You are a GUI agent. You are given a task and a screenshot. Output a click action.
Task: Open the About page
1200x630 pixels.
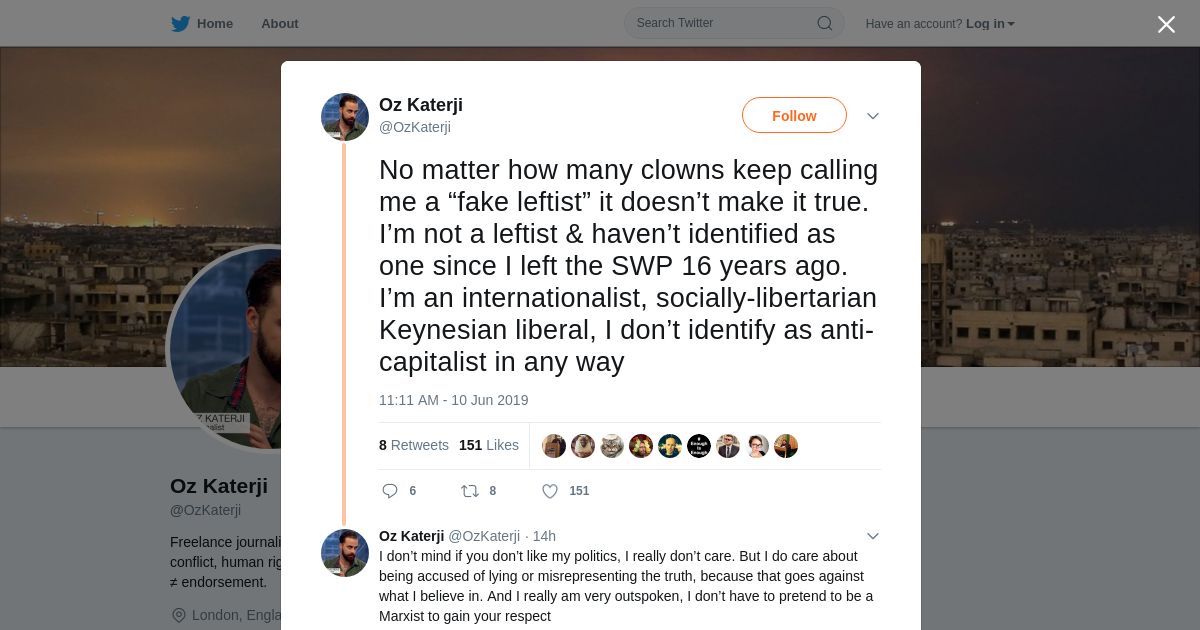pos(280,24)
